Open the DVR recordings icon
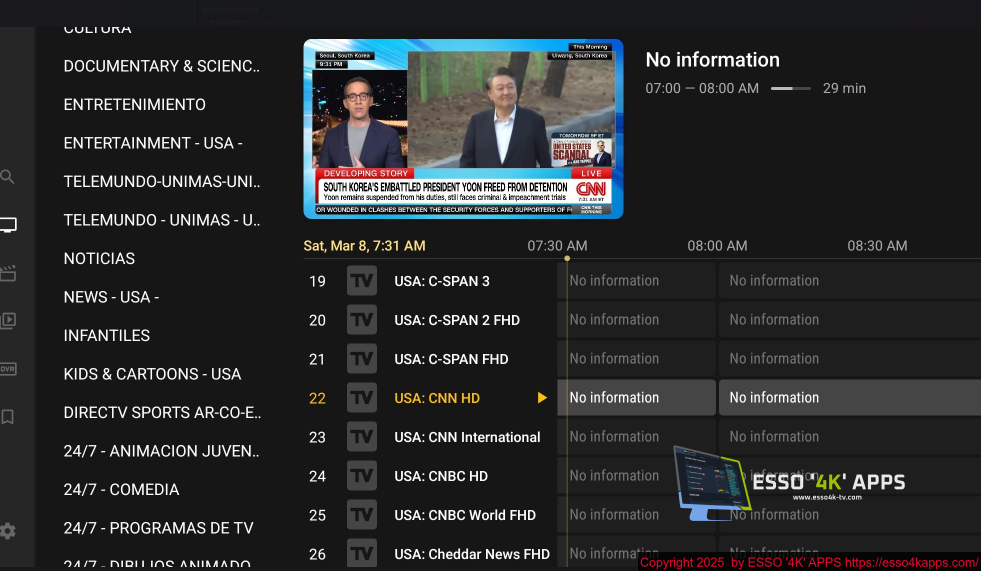 (8, 368)
